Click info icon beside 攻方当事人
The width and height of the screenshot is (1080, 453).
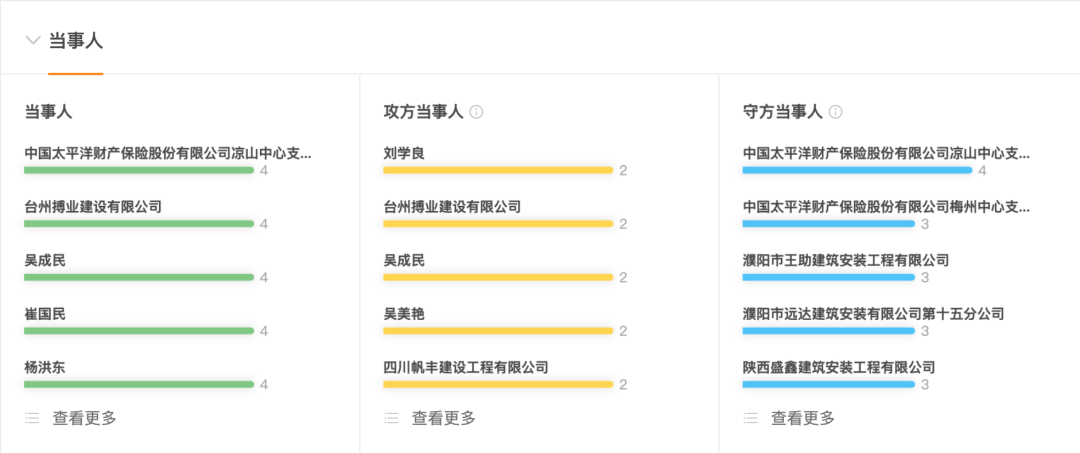pyautogui.click(x=476, y=112)
